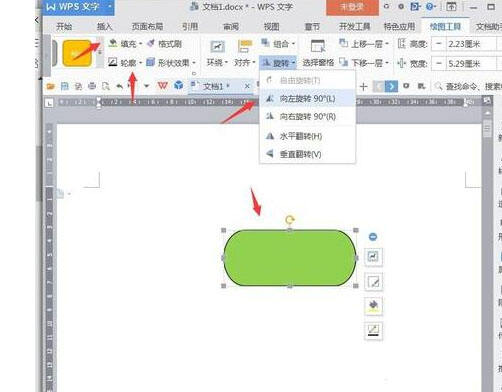Select the 绘图工具 ribbon tab

point(445,27)
